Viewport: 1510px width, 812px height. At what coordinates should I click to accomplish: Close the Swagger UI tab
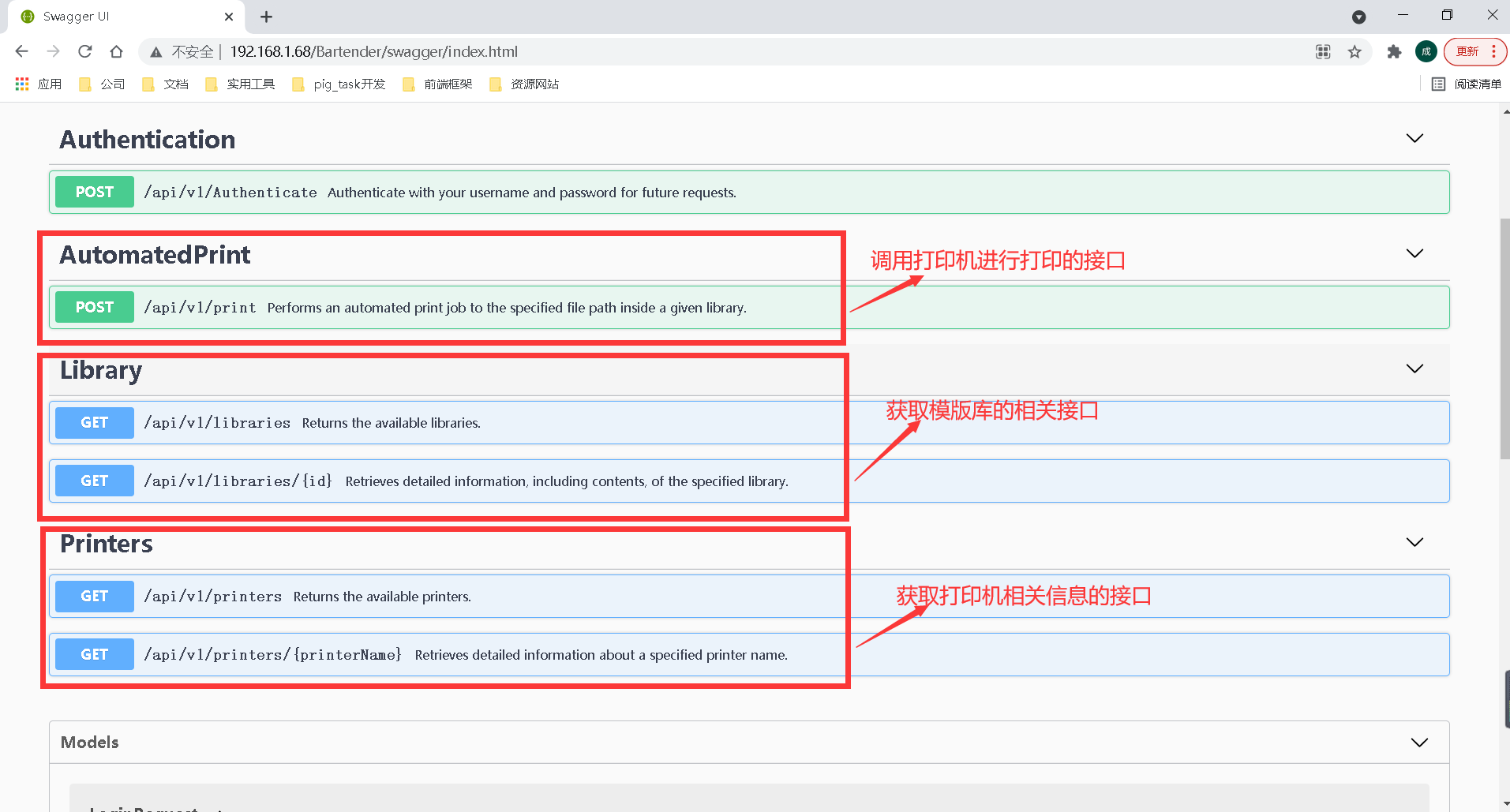(229, 17)
